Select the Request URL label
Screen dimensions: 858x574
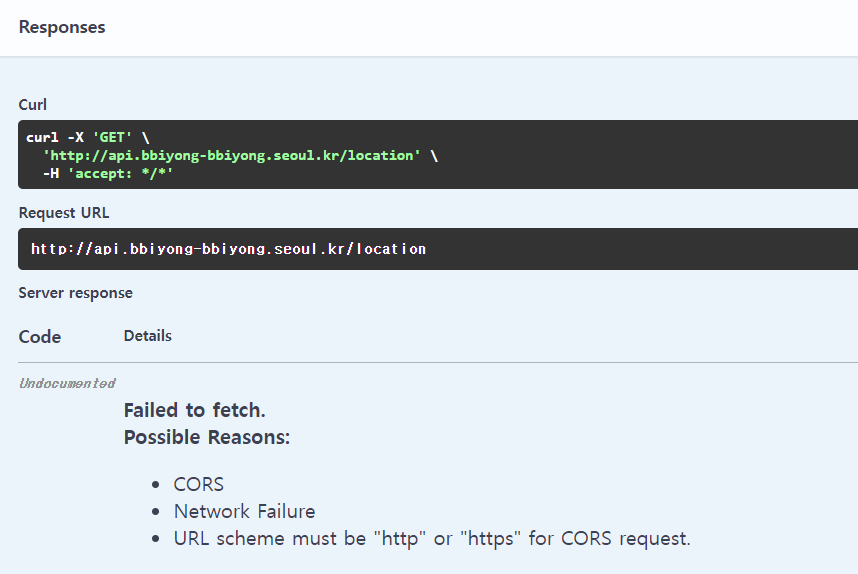point(64,213)
